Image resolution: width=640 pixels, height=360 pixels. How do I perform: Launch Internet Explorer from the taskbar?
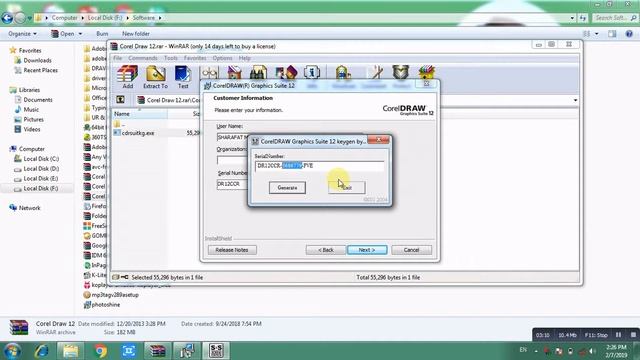(41, 351)
